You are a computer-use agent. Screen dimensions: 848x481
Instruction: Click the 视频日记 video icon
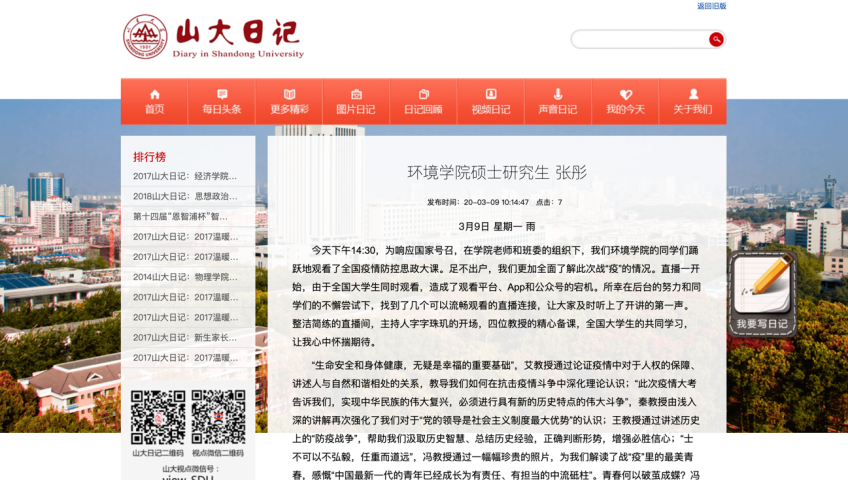click(x=491, y=94)
